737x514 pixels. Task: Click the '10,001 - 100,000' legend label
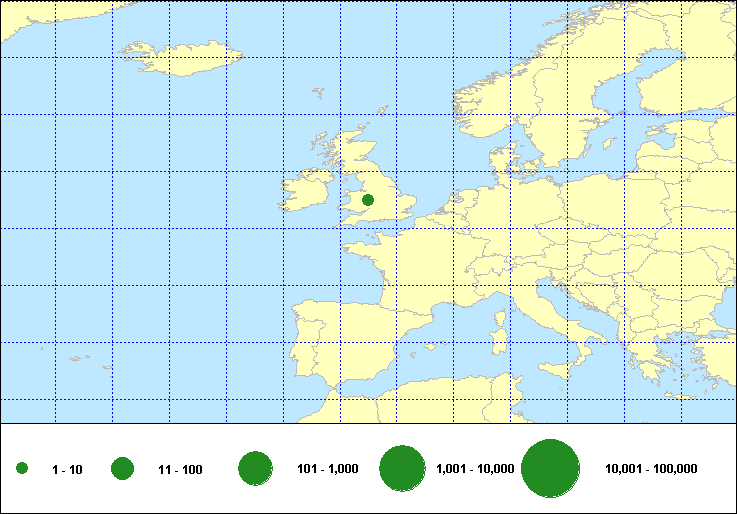(x=651, y=469)
